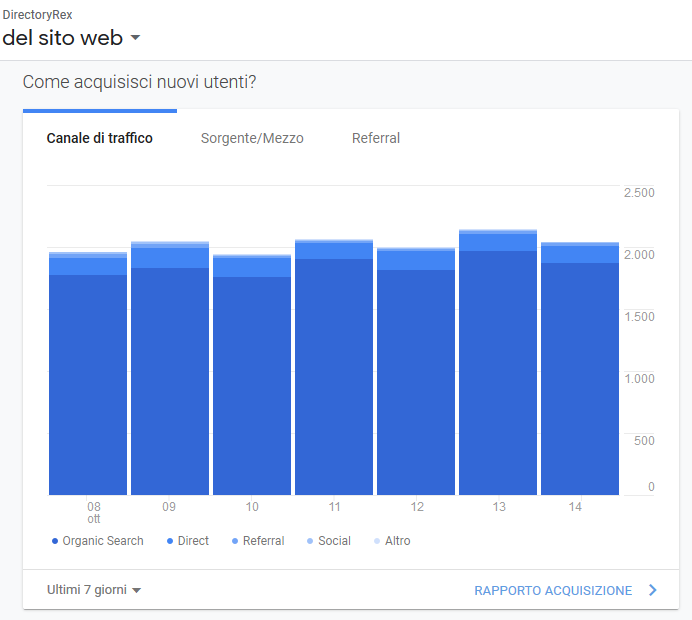Open the Ultimi 7 giorni date range dropdown
Screen dimensions: 692x620
click(94, 590)
